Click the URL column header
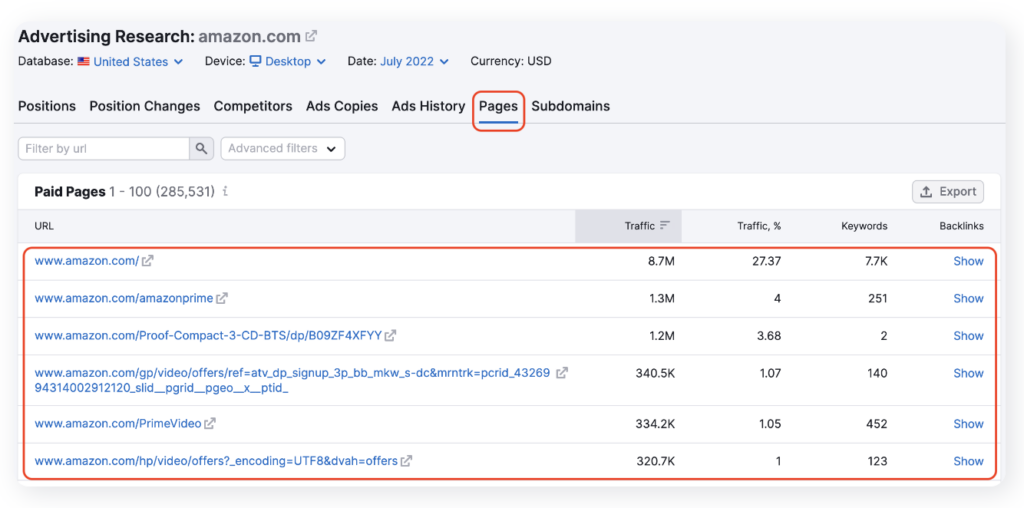This screenshot has width=1024, height=508. (x=44, y=226)
